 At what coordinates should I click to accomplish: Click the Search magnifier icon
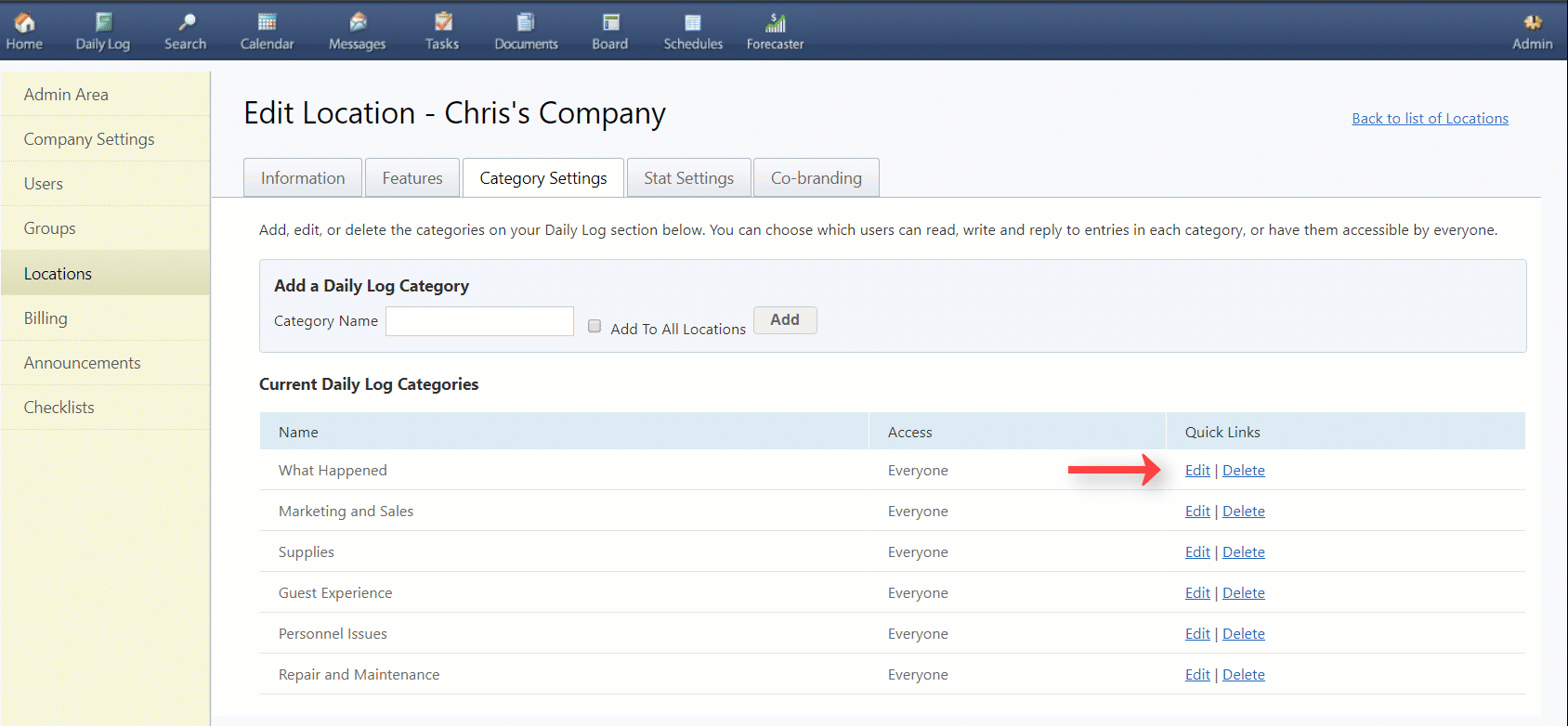[x=186, y=22]
